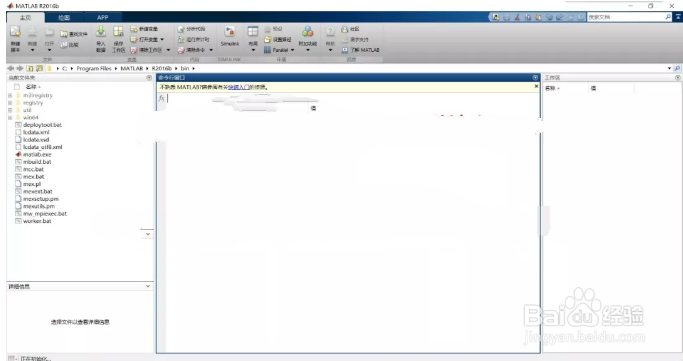Viewport: 683px width, 361px height.
Task: Expand the win64 folder
Action: [x=10, y=118]
